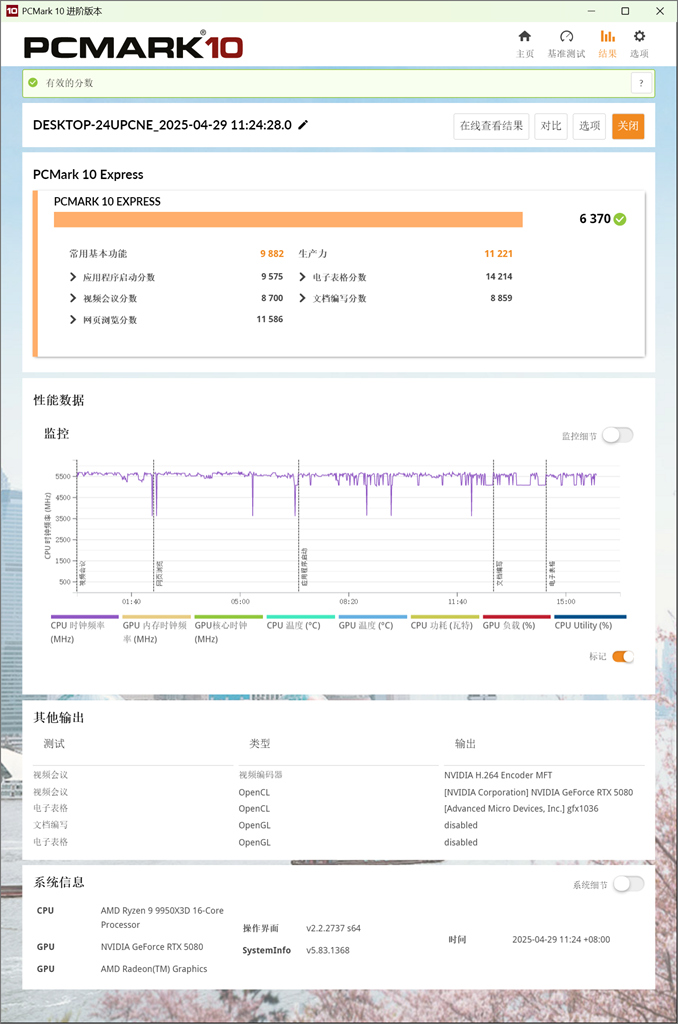
Task: Click the NVIDIA GeForce RTX 5080 OpenCL output
Action: point(538,792)
